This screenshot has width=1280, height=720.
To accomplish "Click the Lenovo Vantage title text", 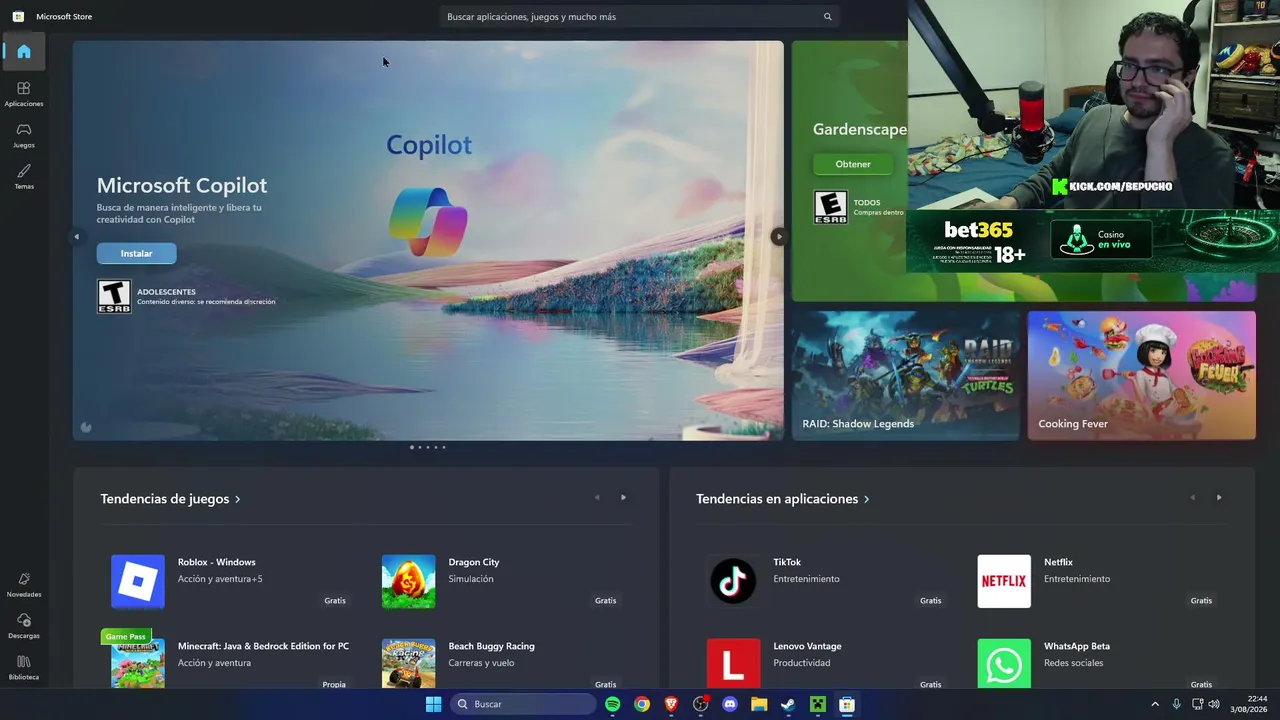I will [807, 646].
